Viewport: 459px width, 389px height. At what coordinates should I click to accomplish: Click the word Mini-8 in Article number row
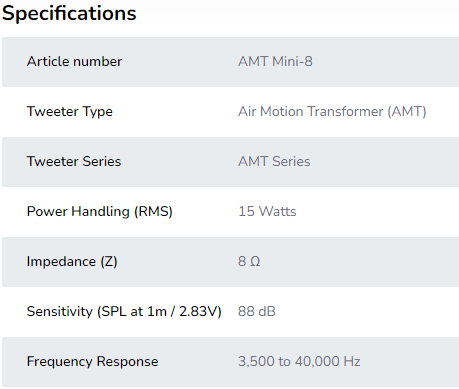pyautogui.click(x=292, y=61)
